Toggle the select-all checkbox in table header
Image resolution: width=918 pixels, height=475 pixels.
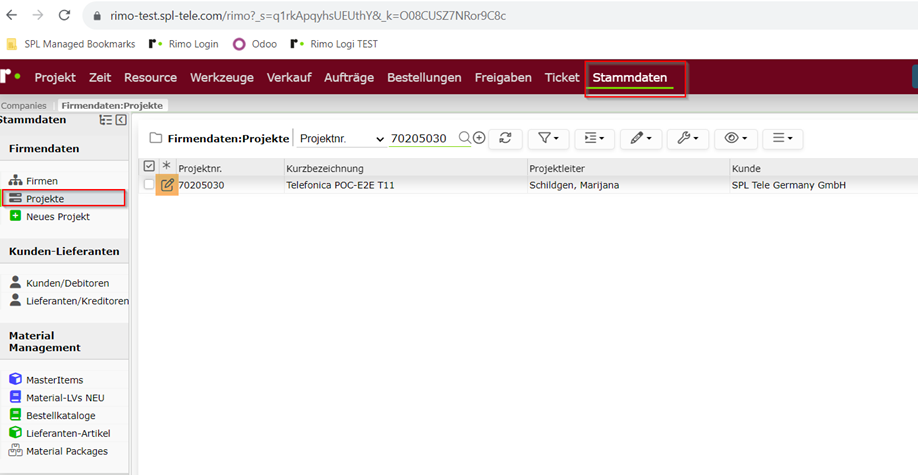[149, 167]
